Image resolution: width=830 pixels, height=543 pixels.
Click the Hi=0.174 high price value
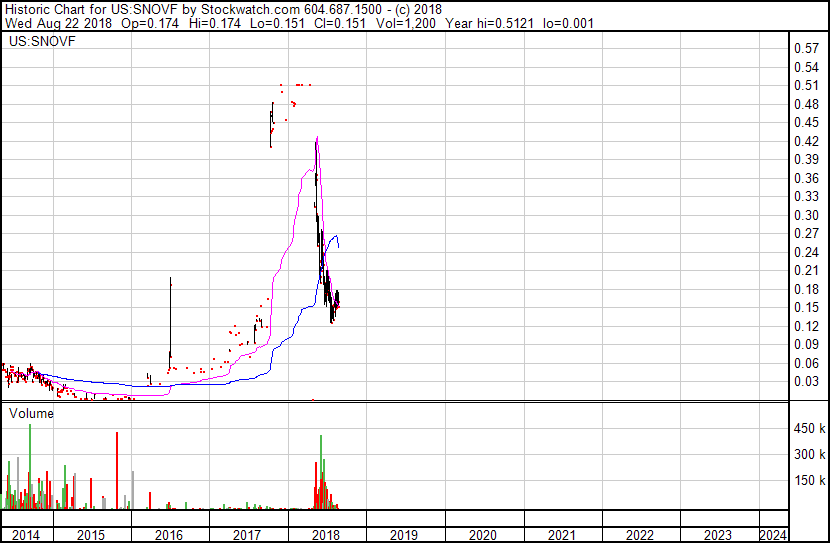tap(214, 23)
